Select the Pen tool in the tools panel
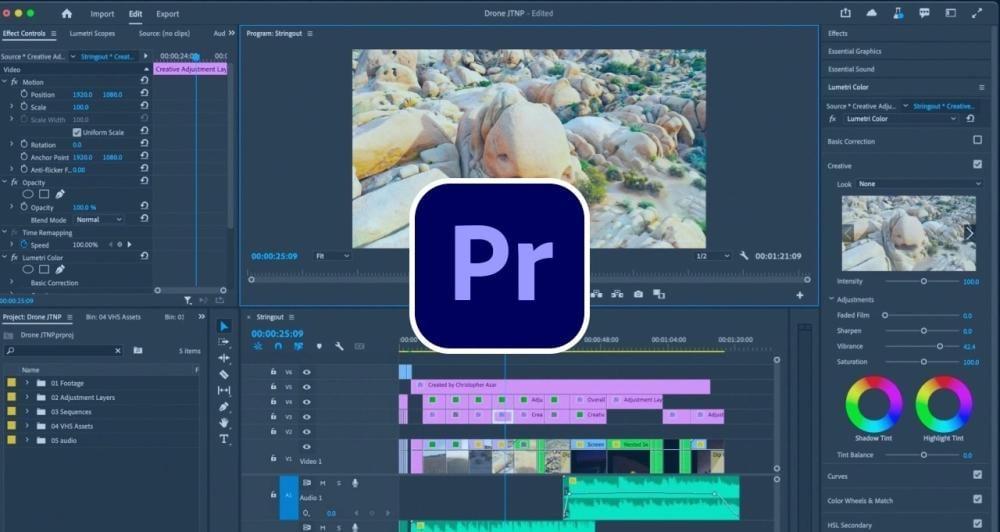The image size is (1000, 532). click(224, 407)
